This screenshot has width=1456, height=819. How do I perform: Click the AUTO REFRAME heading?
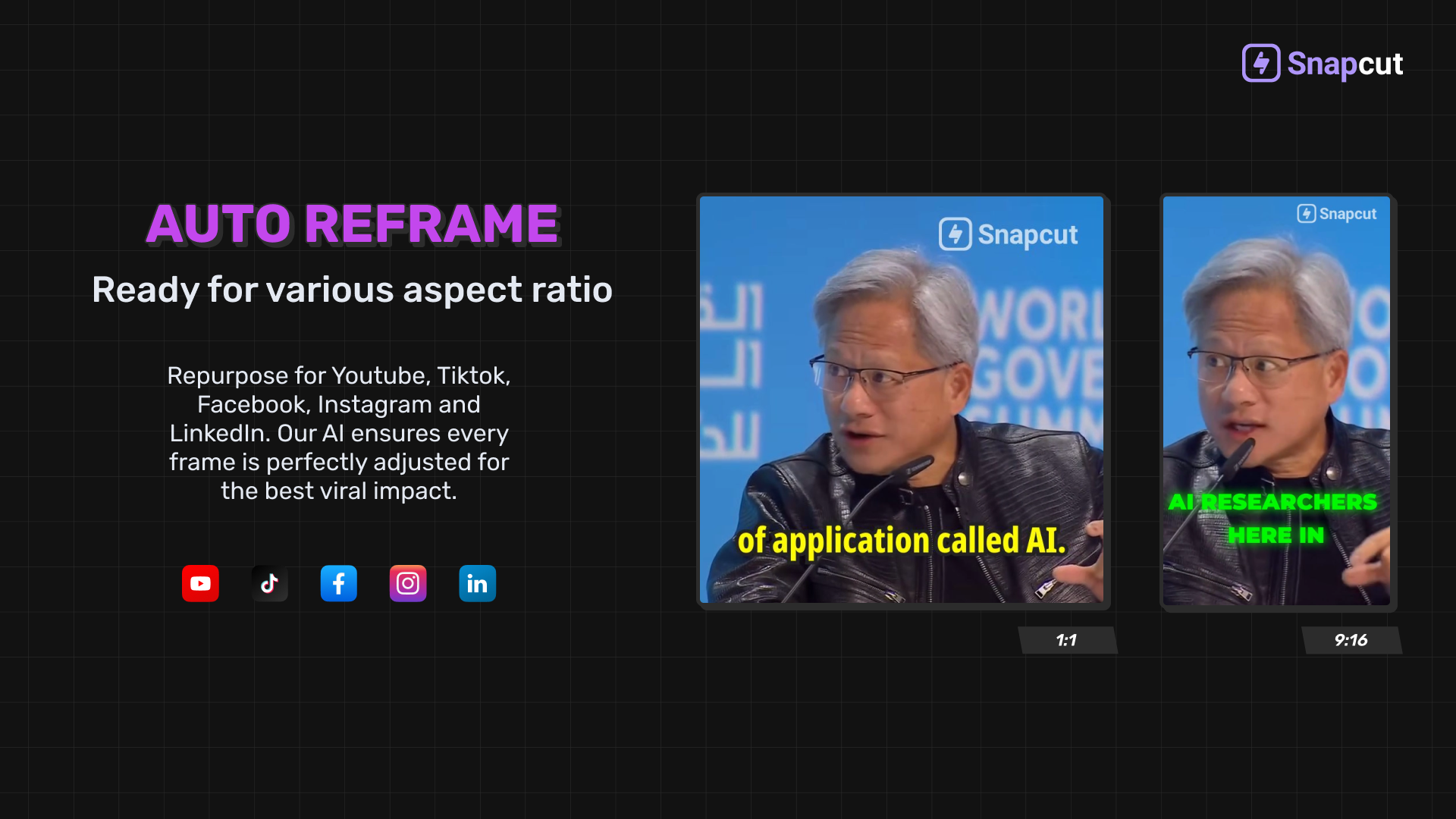(353, 224)
